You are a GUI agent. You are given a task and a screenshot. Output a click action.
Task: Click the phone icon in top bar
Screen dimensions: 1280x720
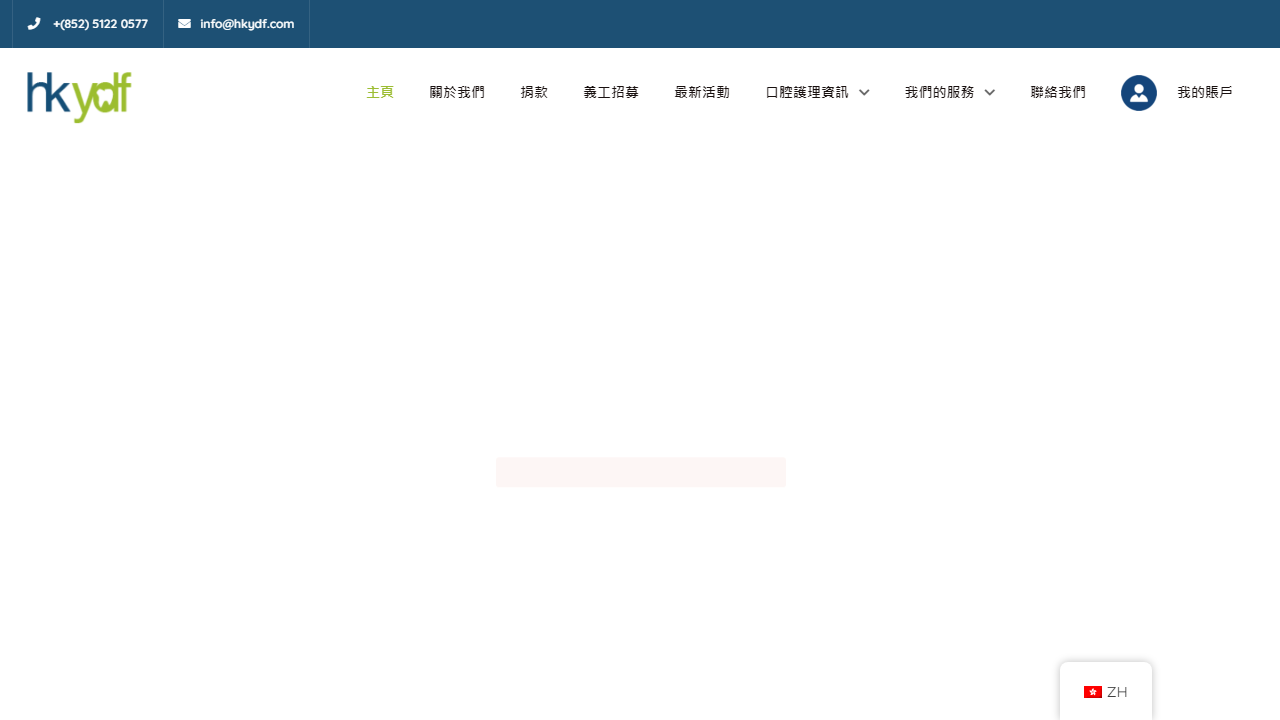tap(34, 24)
